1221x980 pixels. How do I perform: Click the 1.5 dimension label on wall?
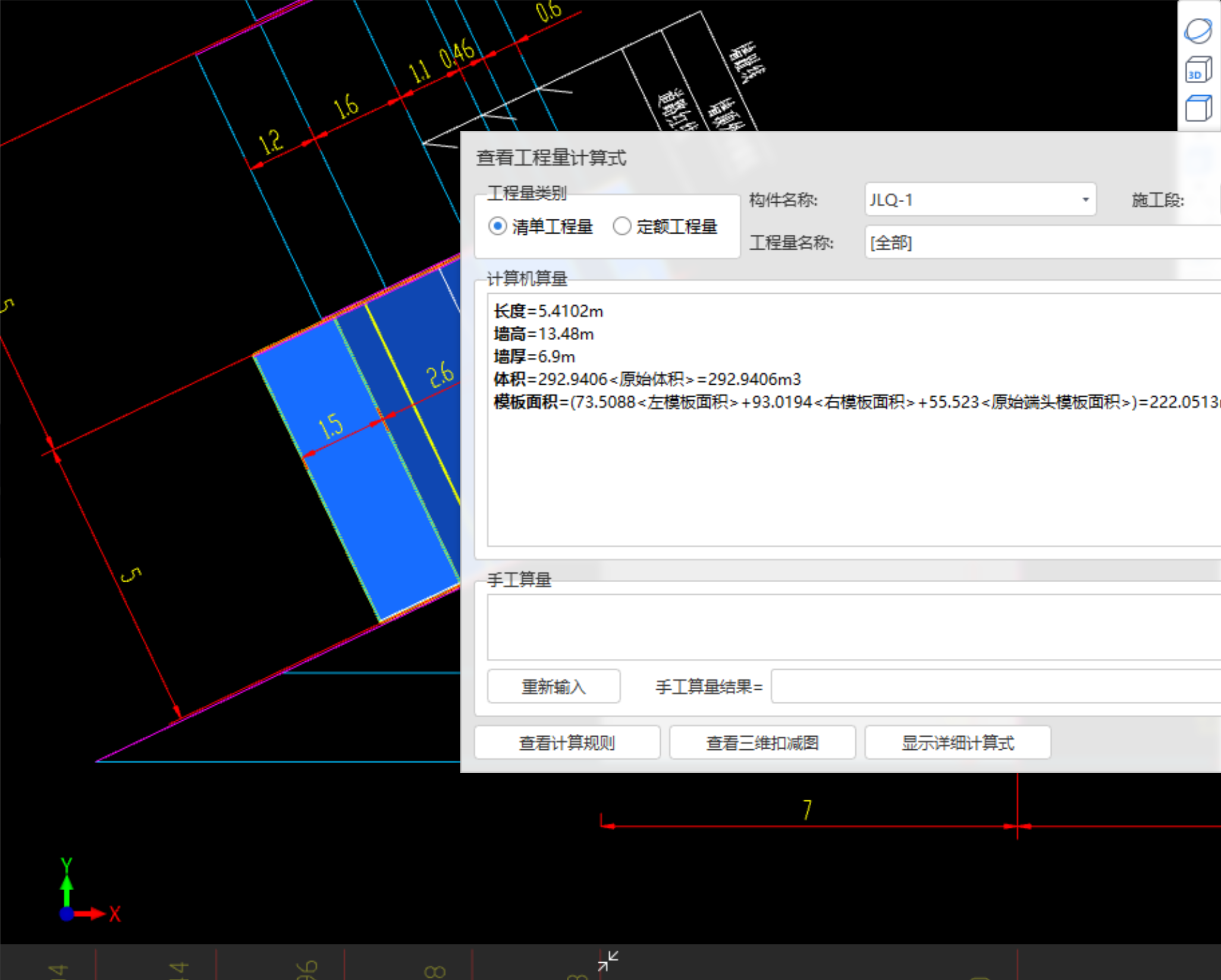[331, 426]
